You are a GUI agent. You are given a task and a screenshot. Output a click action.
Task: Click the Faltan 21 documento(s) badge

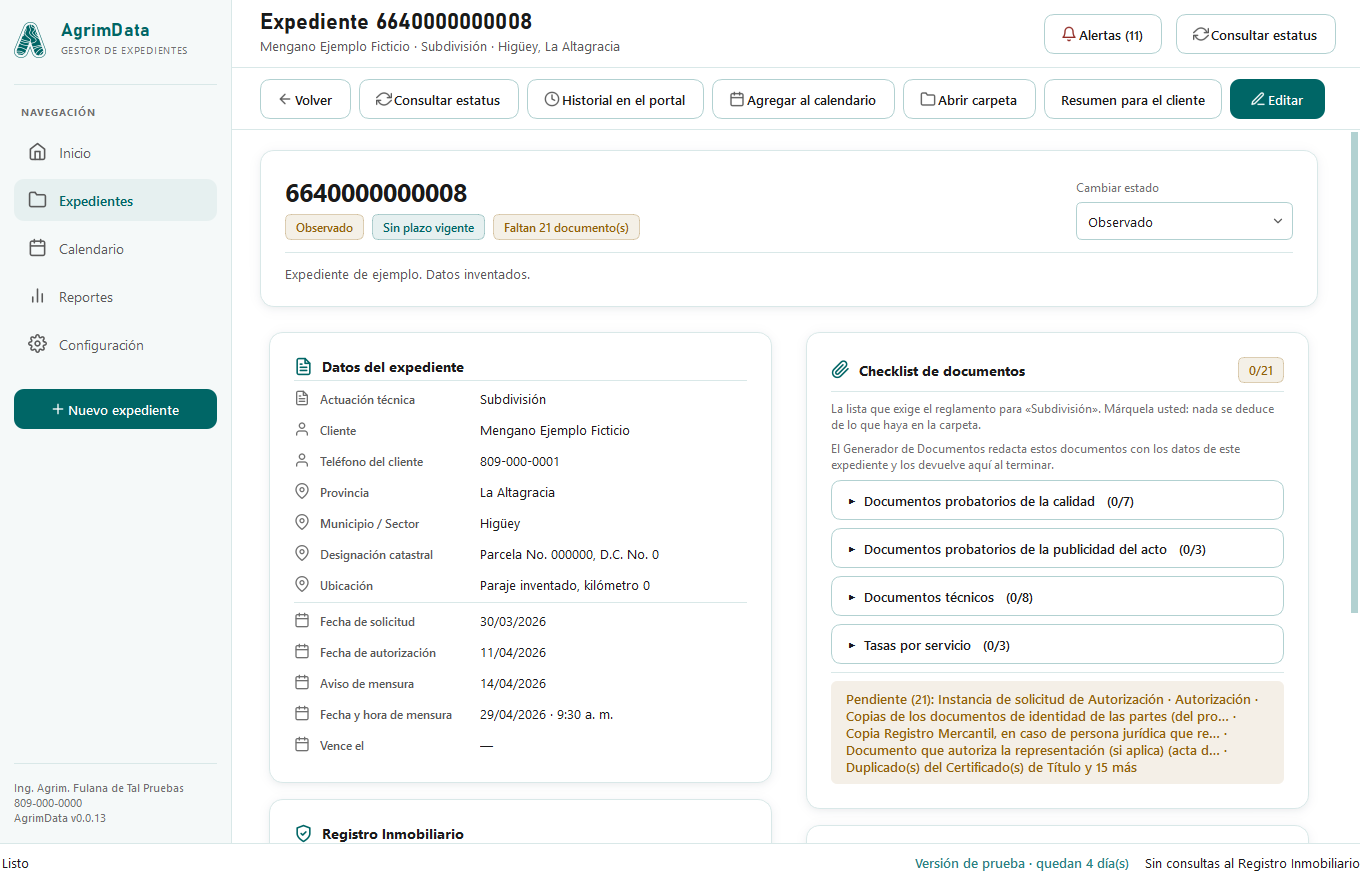tap(566, 227)
